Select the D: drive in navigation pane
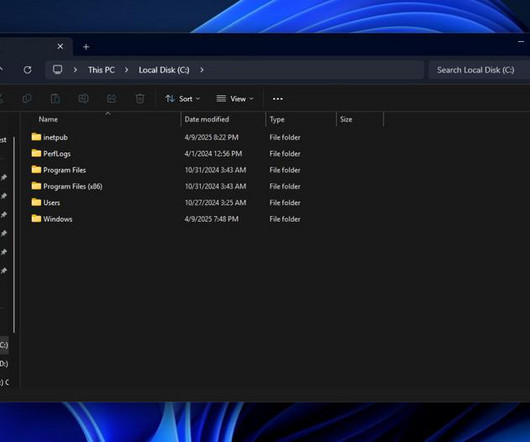 4,364
